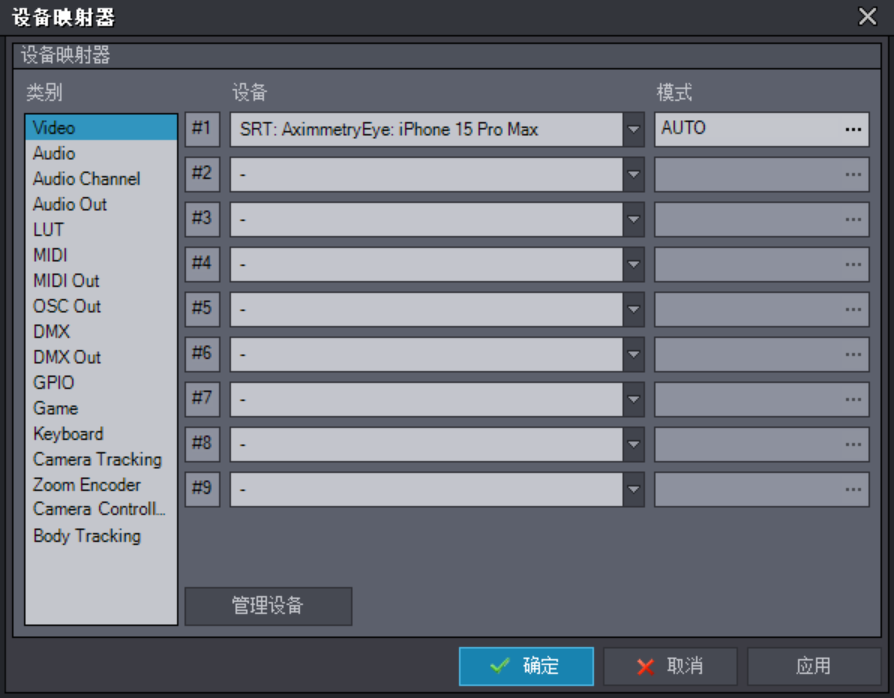The width and height of the screenshot is (894, 698).
Task: Click mode ellipsis in row #8
Action: (x=853, y=445)
